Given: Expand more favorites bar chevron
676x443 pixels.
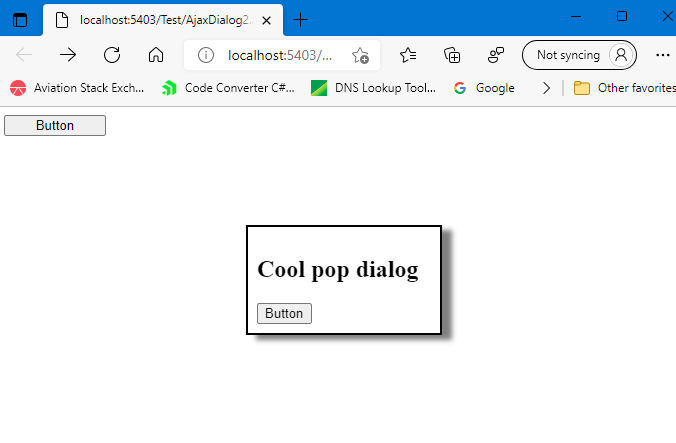Looking at the screenshot, I should [546, 88].
